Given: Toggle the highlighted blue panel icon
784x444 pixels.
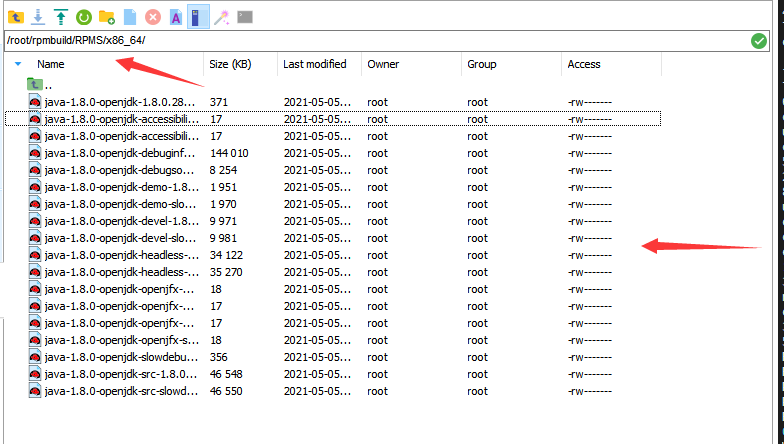Looking at the screenshot, I should click(x=198, y=17).
